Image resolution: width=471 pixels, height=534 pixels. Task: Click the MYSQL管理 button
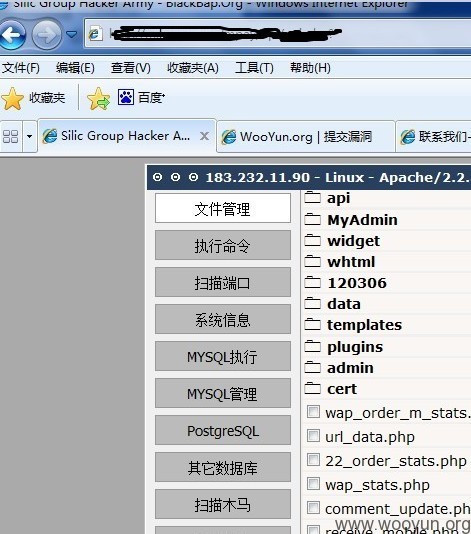(223, 393)
